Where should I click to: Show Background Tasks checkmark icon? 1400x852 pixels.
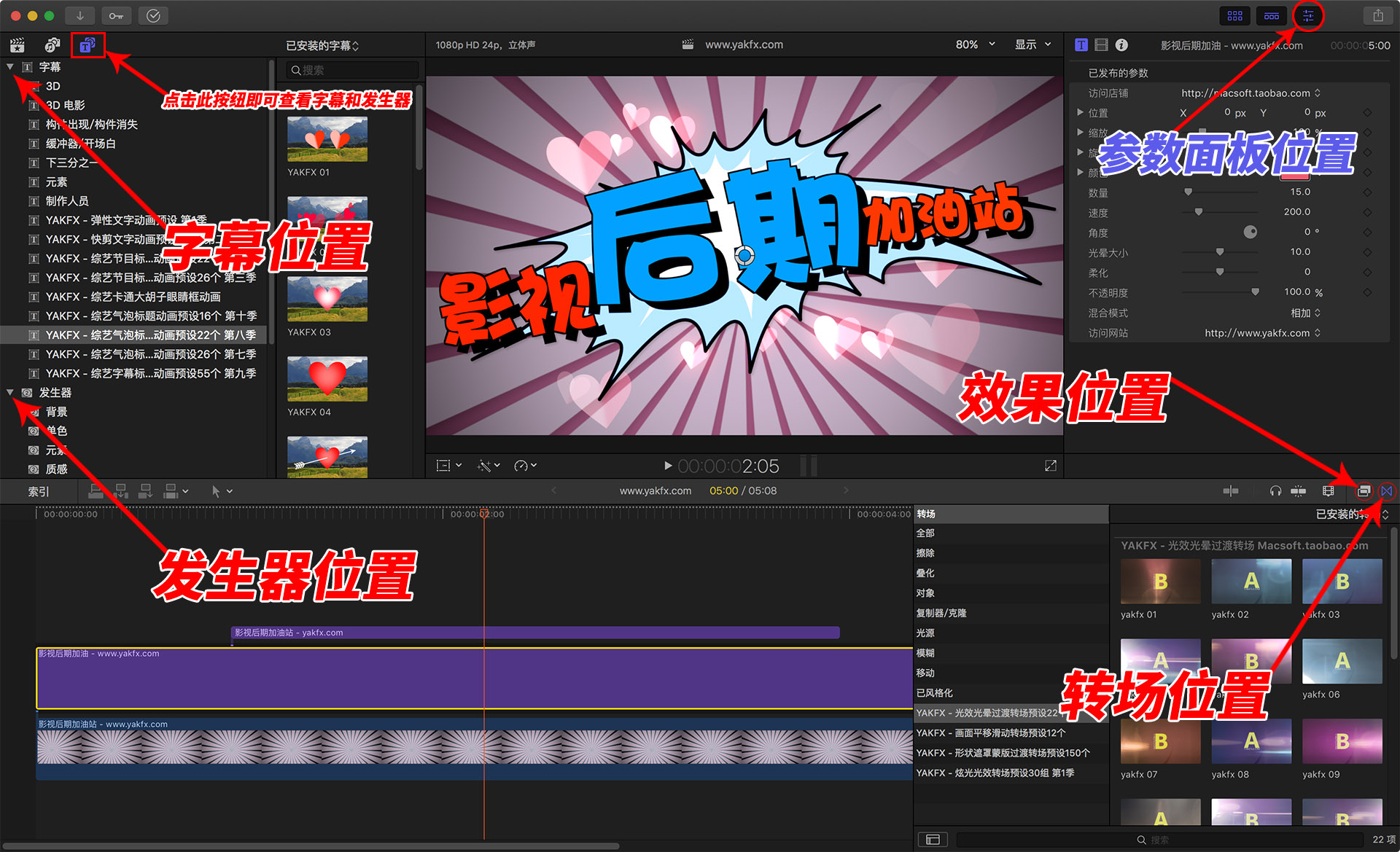(153, 15)
